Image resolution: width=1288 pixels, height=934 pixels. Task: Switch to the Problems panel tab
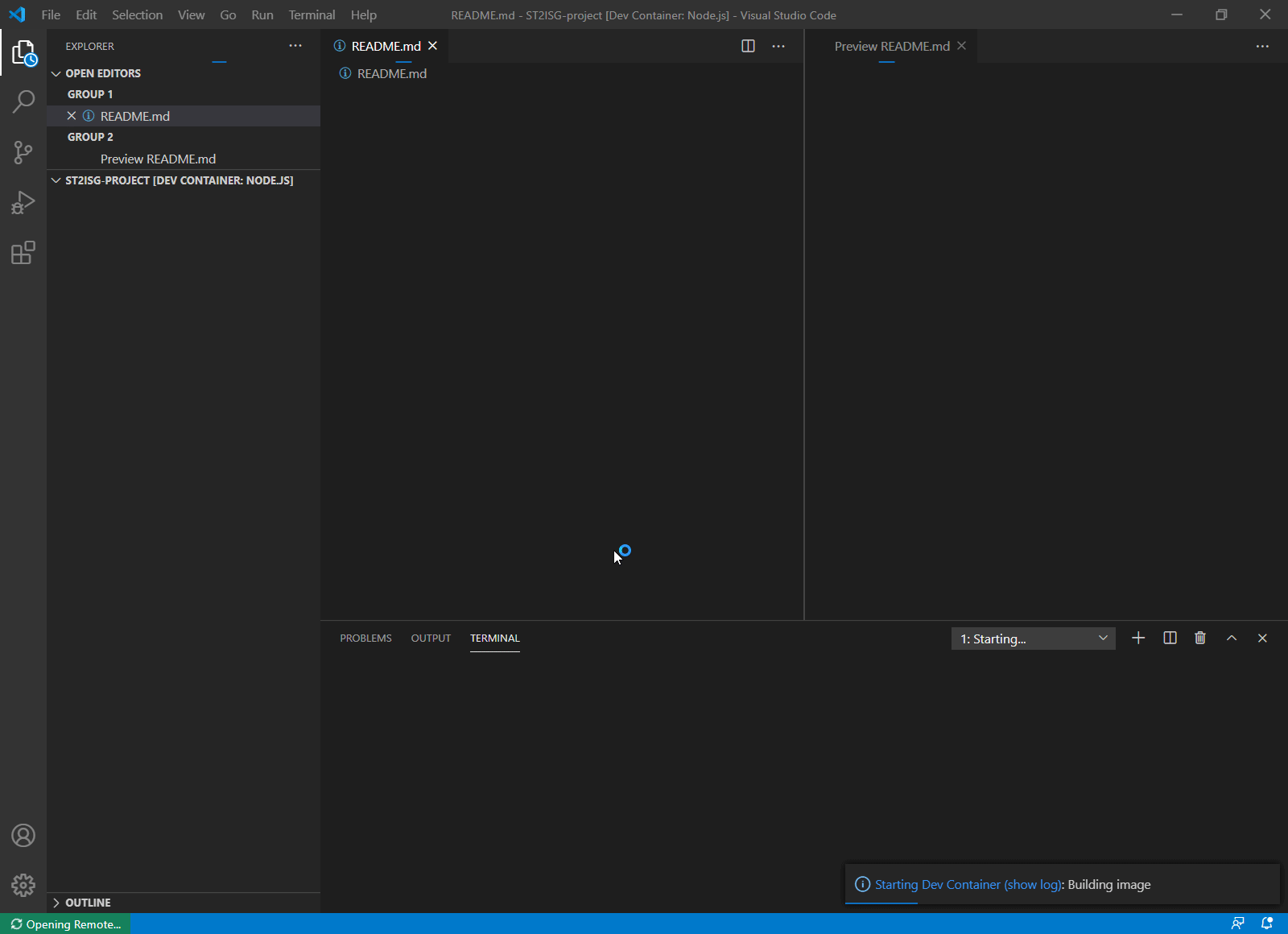[365, 638]
